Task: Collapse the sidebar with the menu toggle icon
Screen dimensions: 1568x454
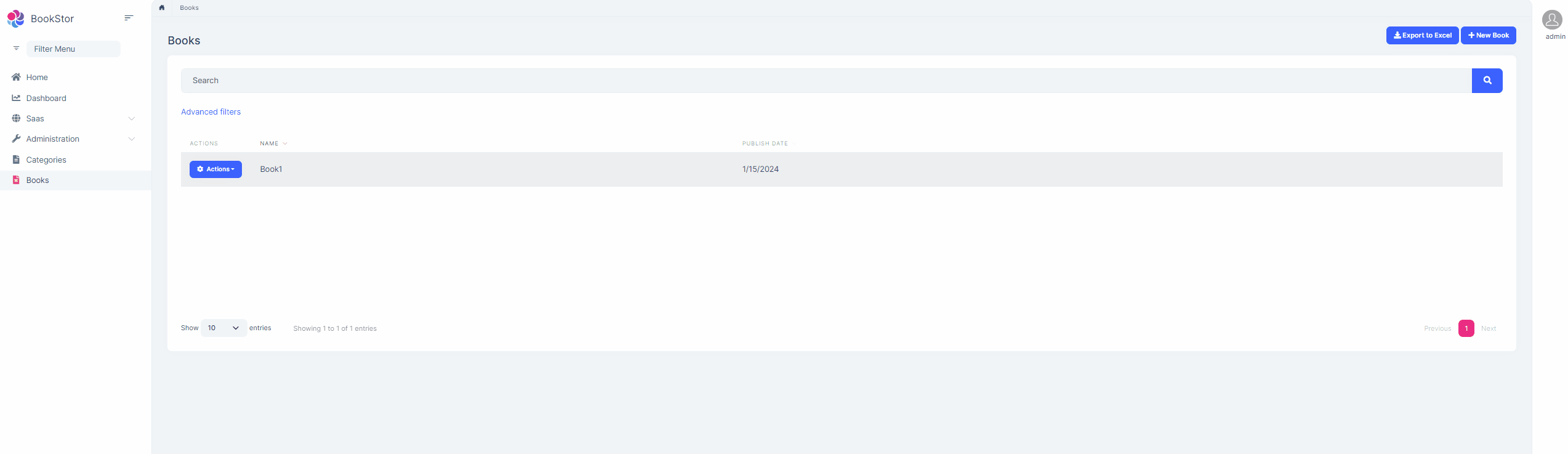Action: pyautogui.click(x=129, y=18)
